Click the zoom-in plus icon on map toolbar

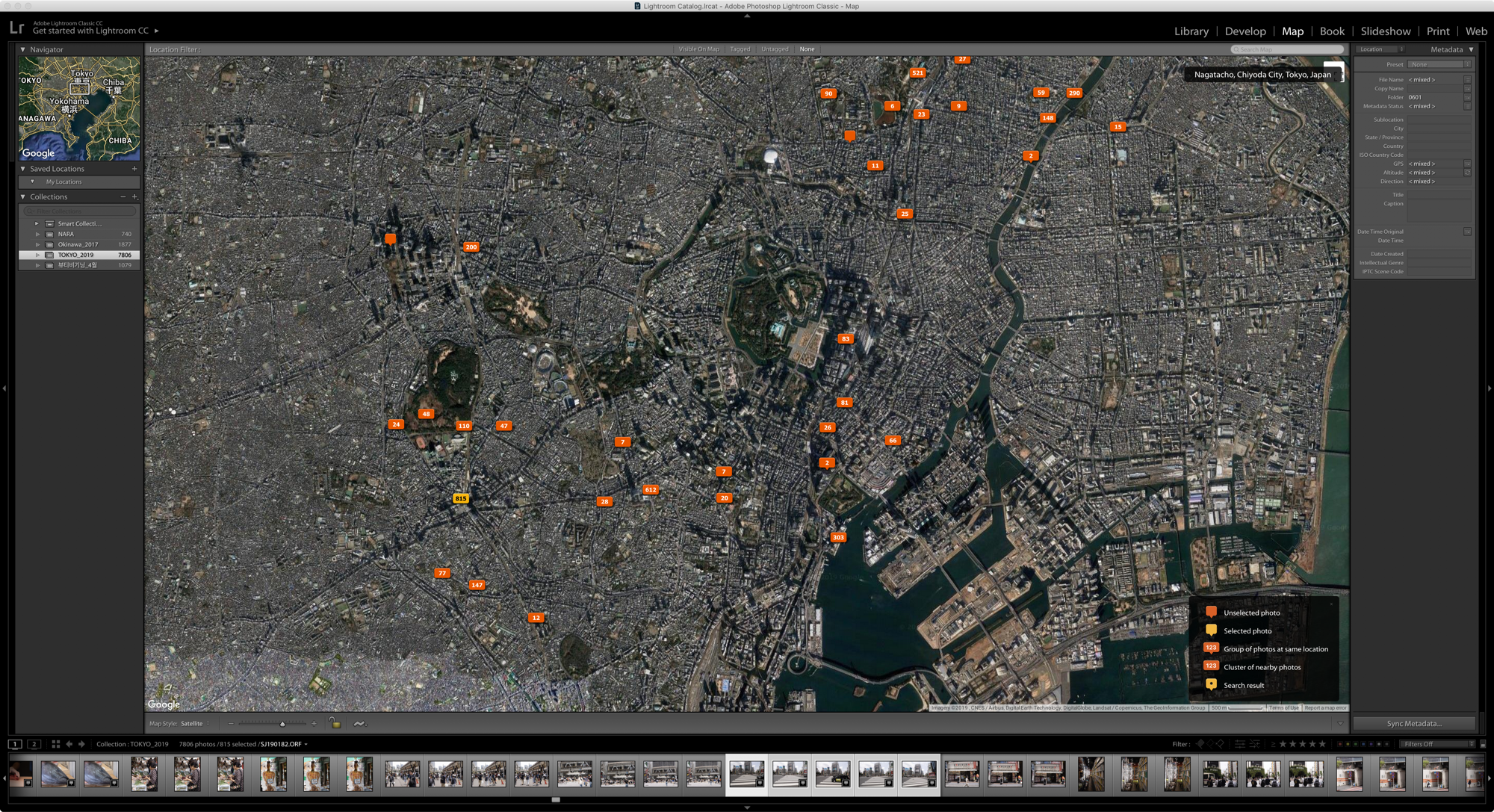pyautogui.click(x=314, y=723)
